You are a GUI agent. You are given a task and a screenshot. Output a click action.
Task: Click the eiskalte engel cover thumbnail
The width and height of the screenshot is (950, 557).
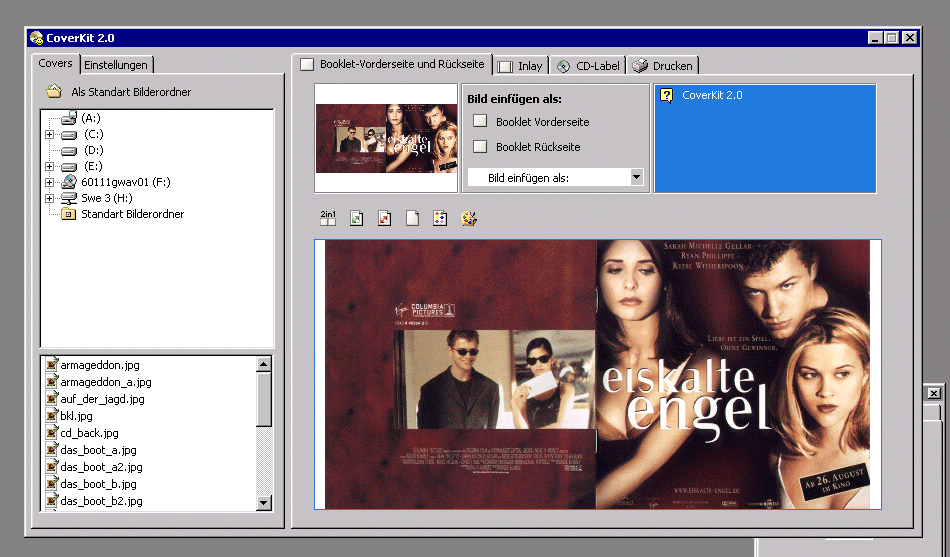(x=386, y=138)
